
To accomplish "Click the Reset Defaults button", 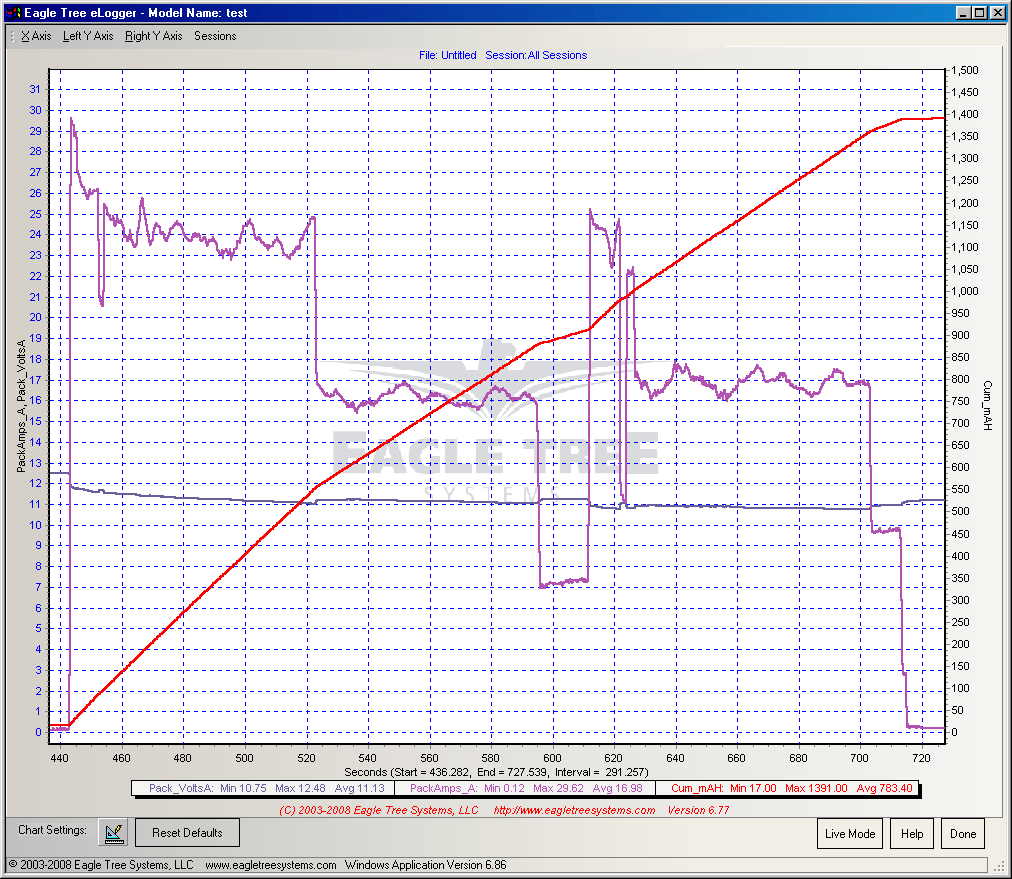I will 187,833.
